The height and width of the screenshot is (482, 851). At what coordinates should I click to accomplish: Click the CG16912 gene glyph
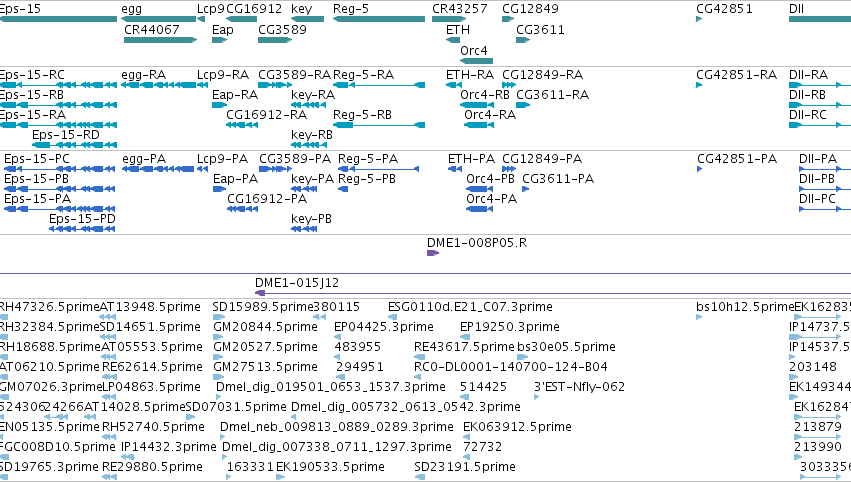click(x=242, y=19)
